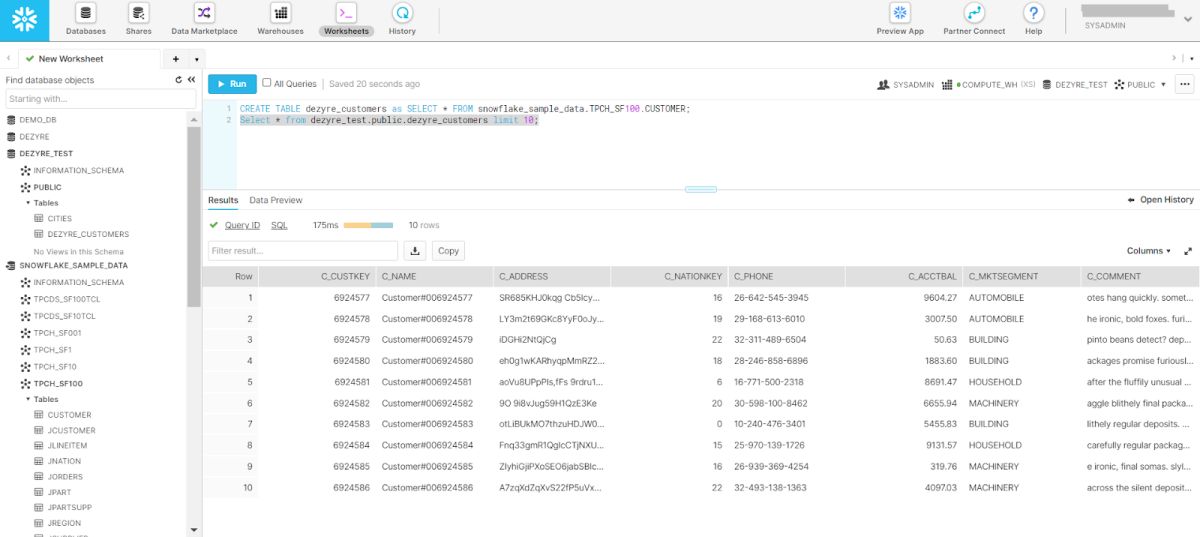The image size is (1200, 537).
Task: Click the JNATION table icon
Action: pyautogui.click(x=39, y=461)
